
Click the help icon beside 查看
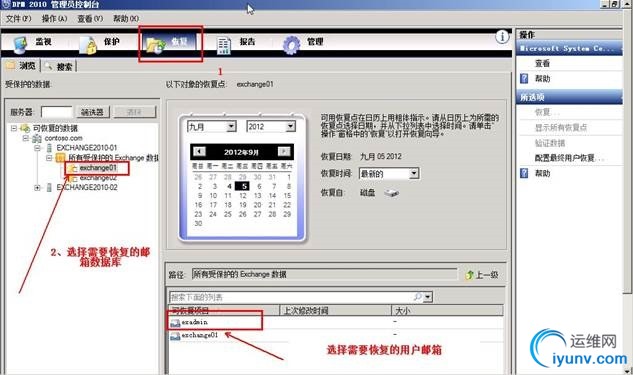(x=524, y=78)
